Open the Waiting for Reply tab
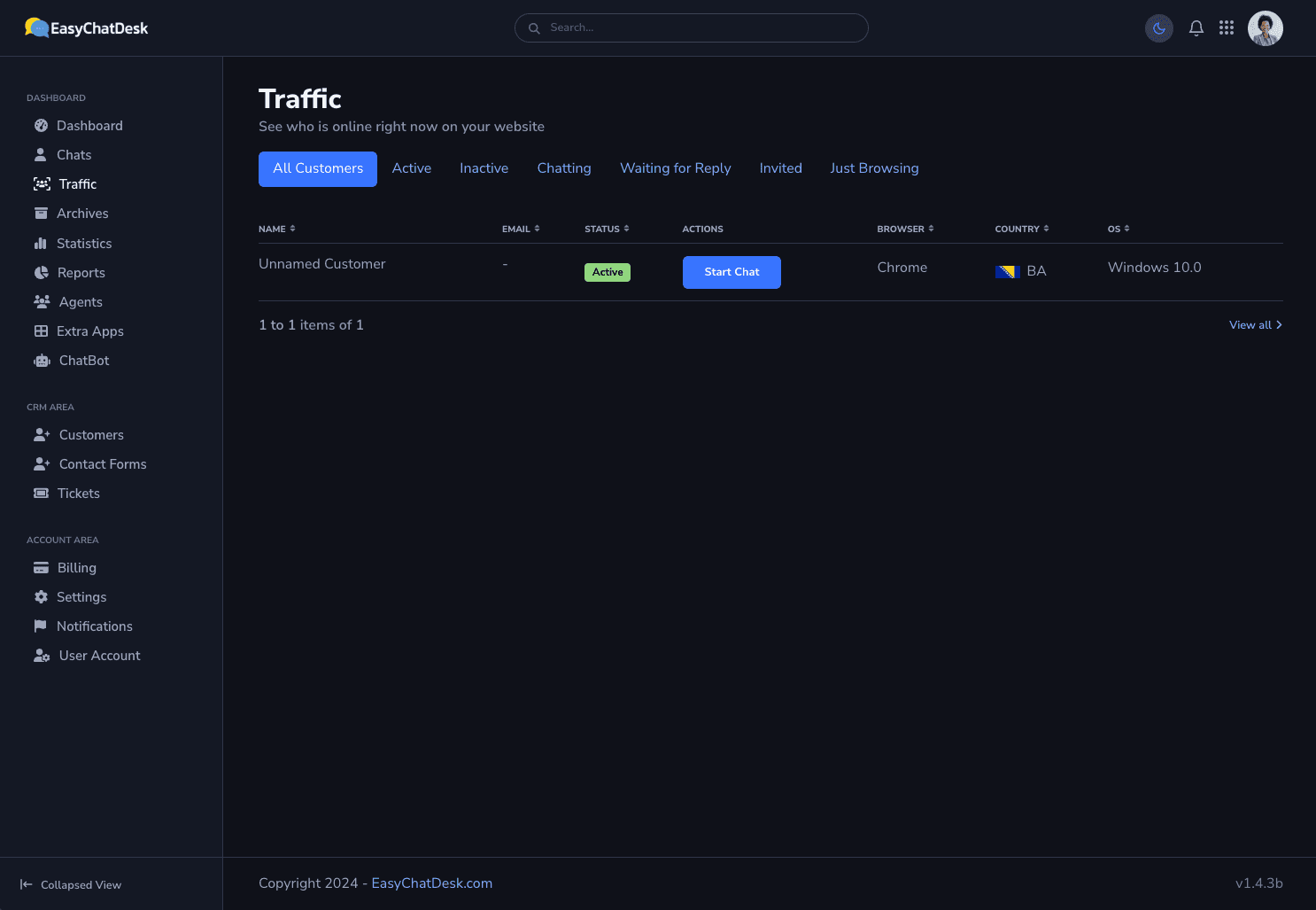The height and width of the screenshot is (910, 1316). click(x=676, y=169)
